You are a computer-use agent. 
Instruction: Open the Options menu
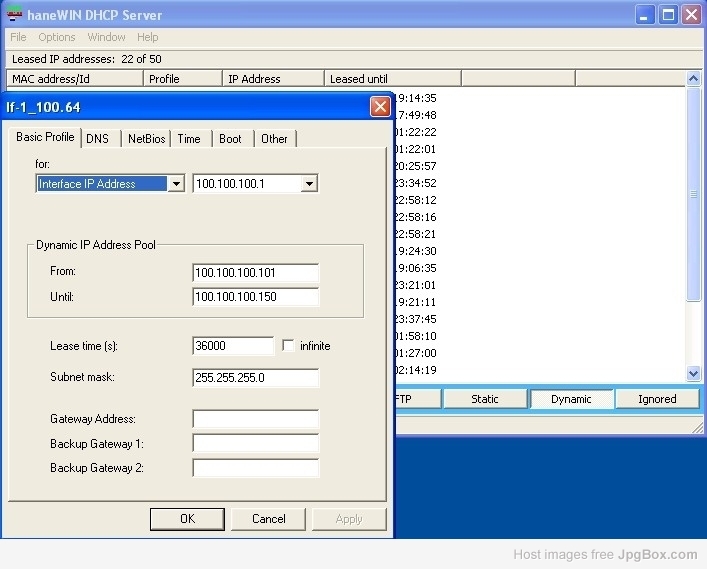point(57,37)
